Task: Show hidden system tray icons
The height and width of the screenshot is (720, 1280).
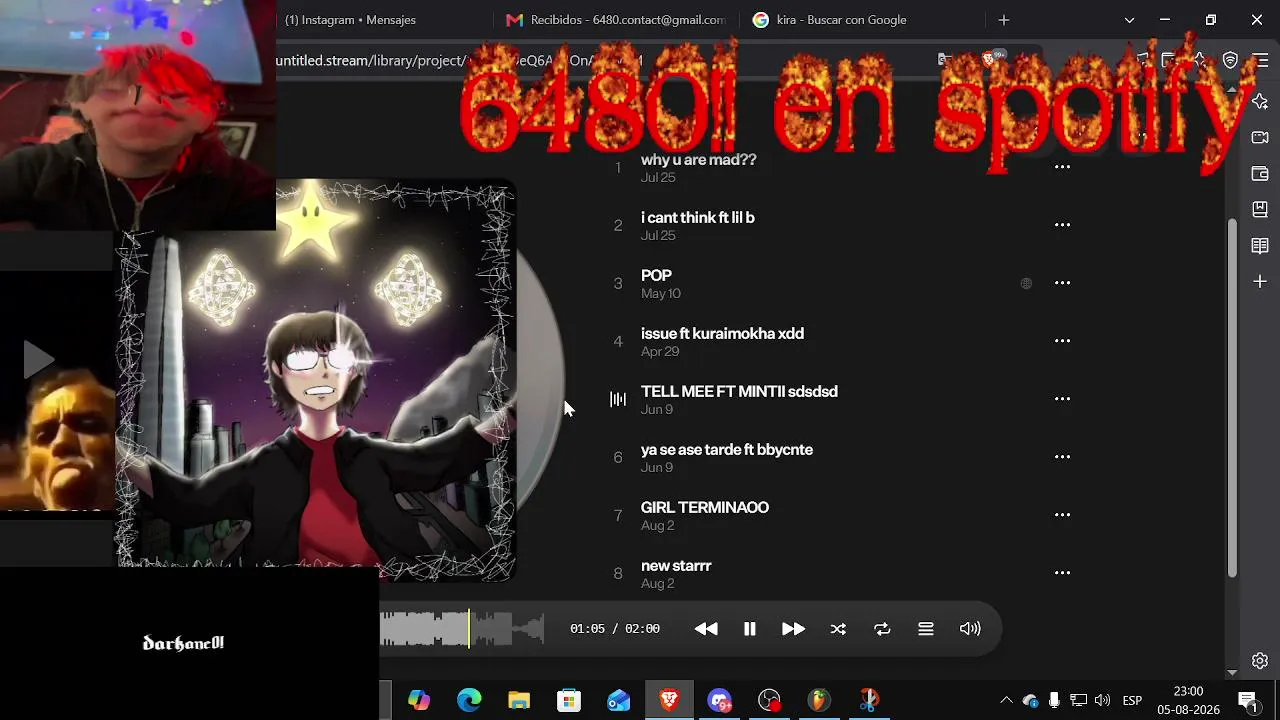Action: click(x=1006, y=700)
